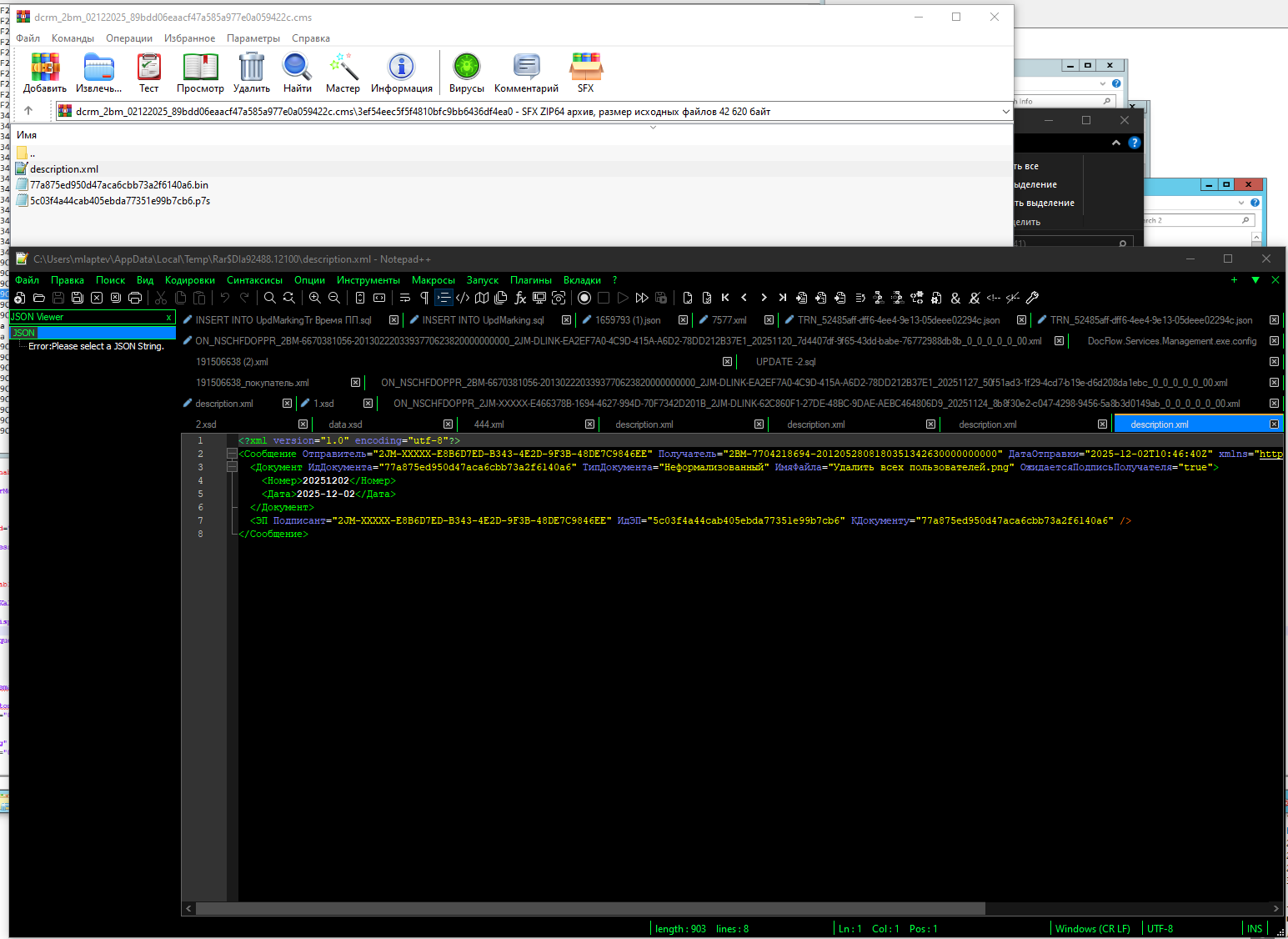Toggle indent guide display in Notepad++
This screenshot has width=1288, height=939.
pos(444,298)
